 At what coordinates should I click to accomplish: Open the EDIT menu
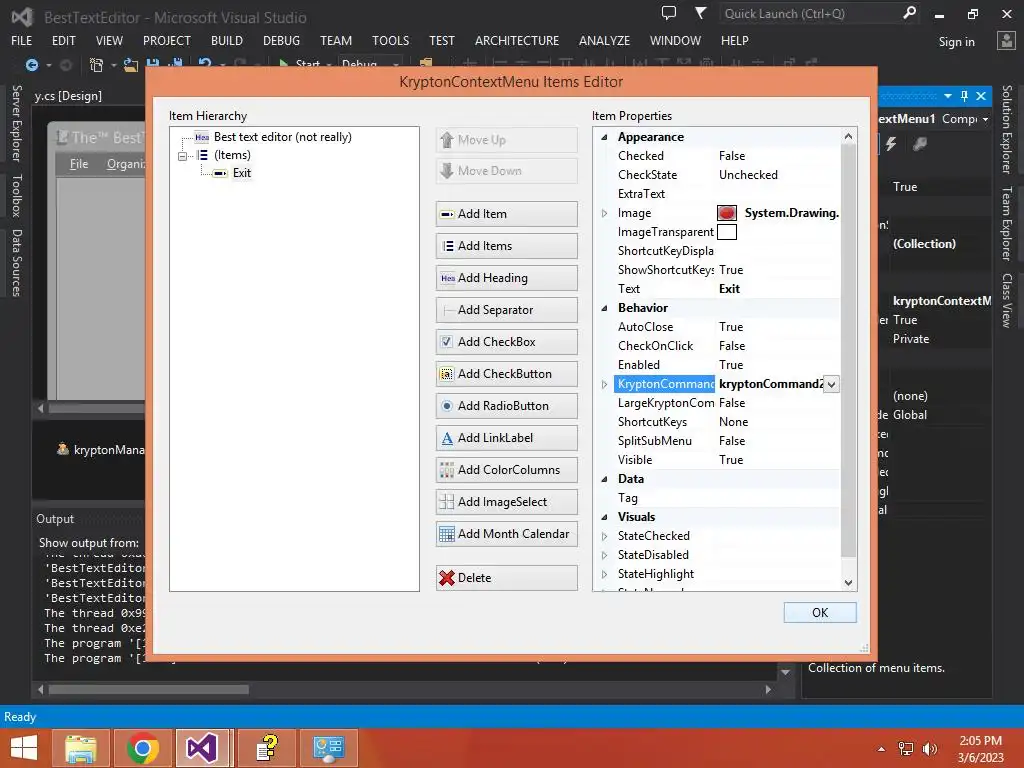point(63,40)
